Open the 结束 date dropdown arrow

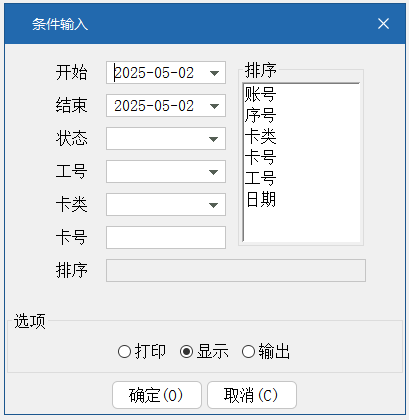pyautogui.click(x=214, y=106)
